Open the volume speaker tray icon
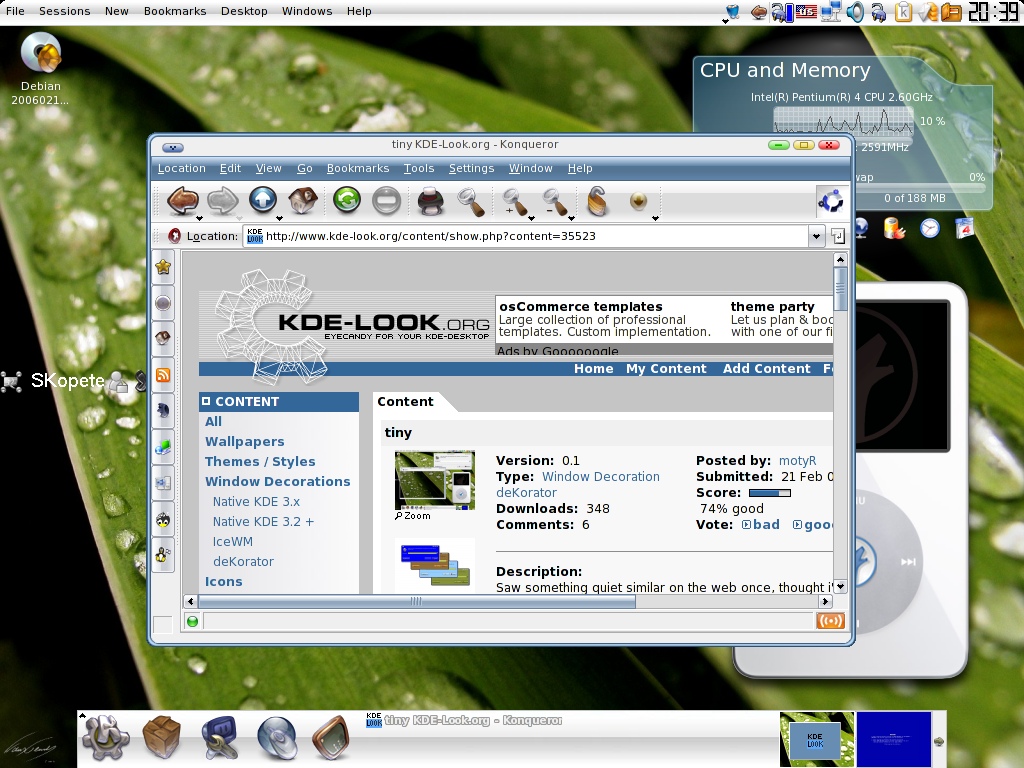The height and width of the screenshot is (768, 1024). click(x=854, y=12)
